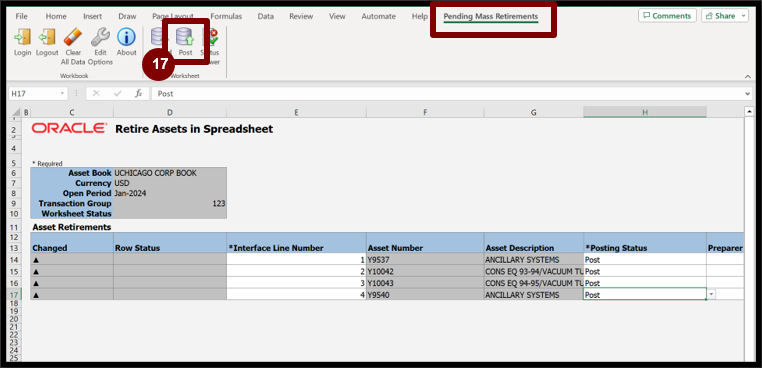Select column header C
The image size is (762, 368).
[x=72, y=112]
